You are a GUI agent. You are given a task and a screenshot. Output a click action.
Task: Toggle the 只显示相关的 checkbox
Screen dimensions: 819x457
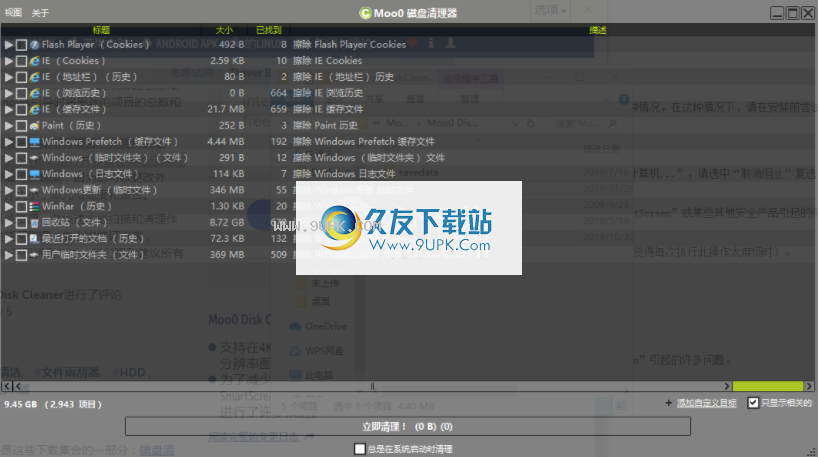point(753,403)
